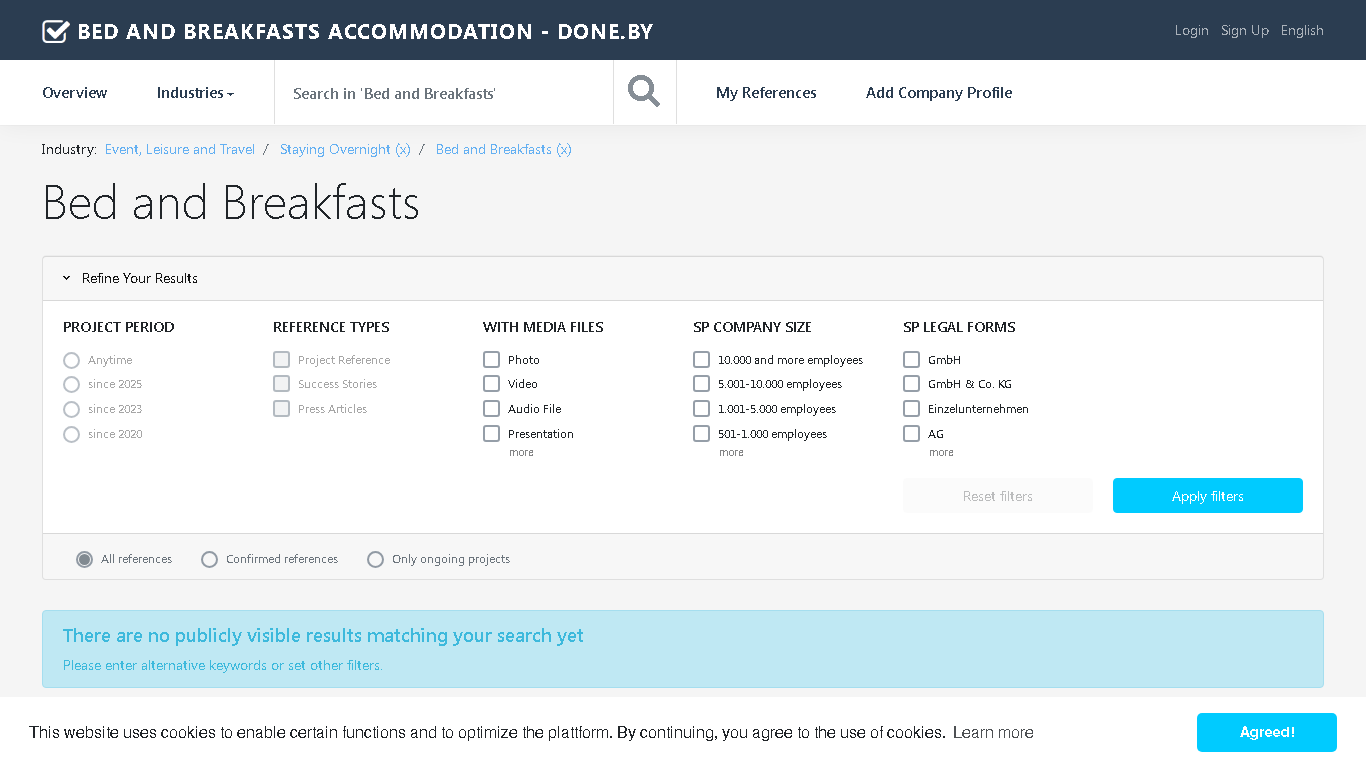Viewport: 1366px width, 768px height.
Task: Open Add Company Profile page
Action: coord(939,93)
